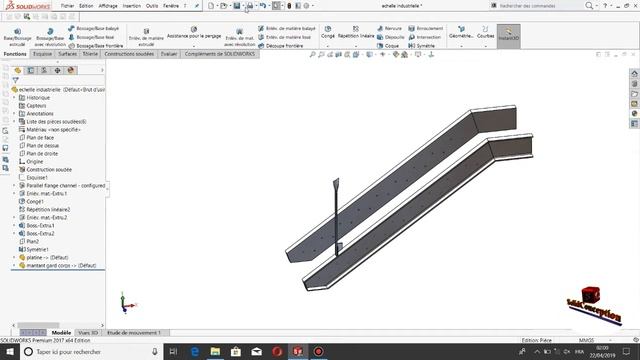
Task: Open the Fichier menu
Action: (x=67, y=6)
